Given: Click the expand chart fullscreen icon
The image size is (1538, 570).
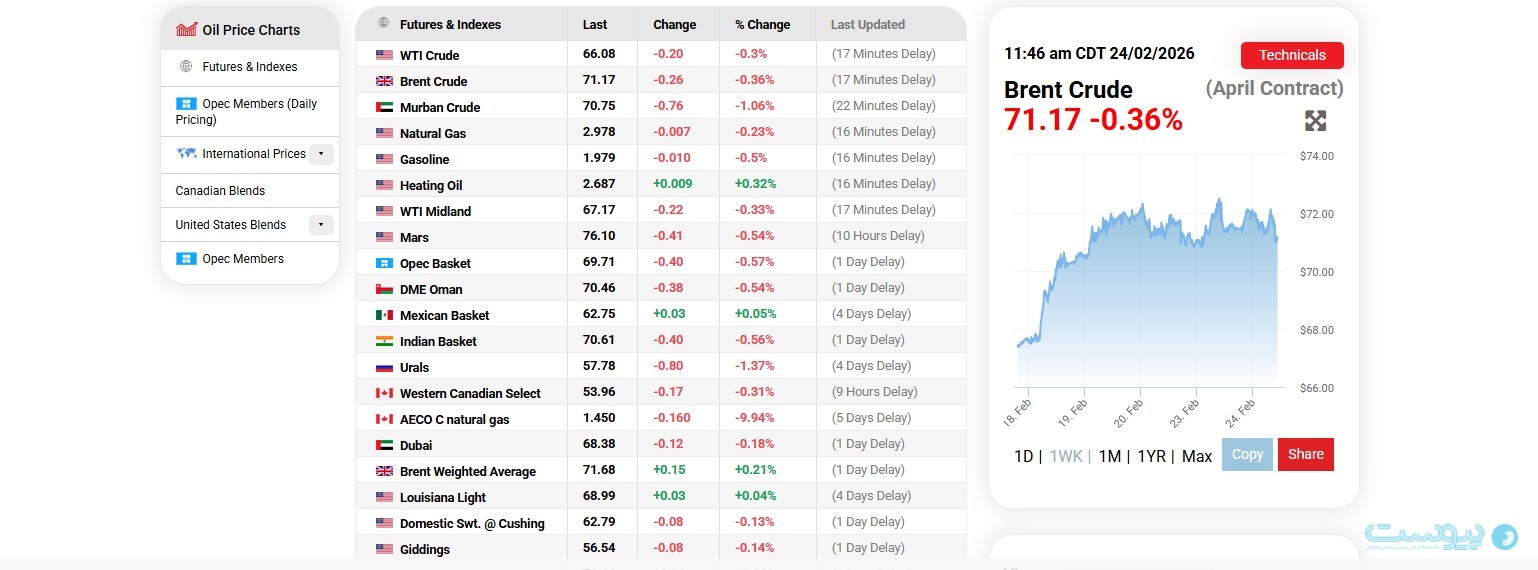Looking at the screenshot, I should 1315,121.
